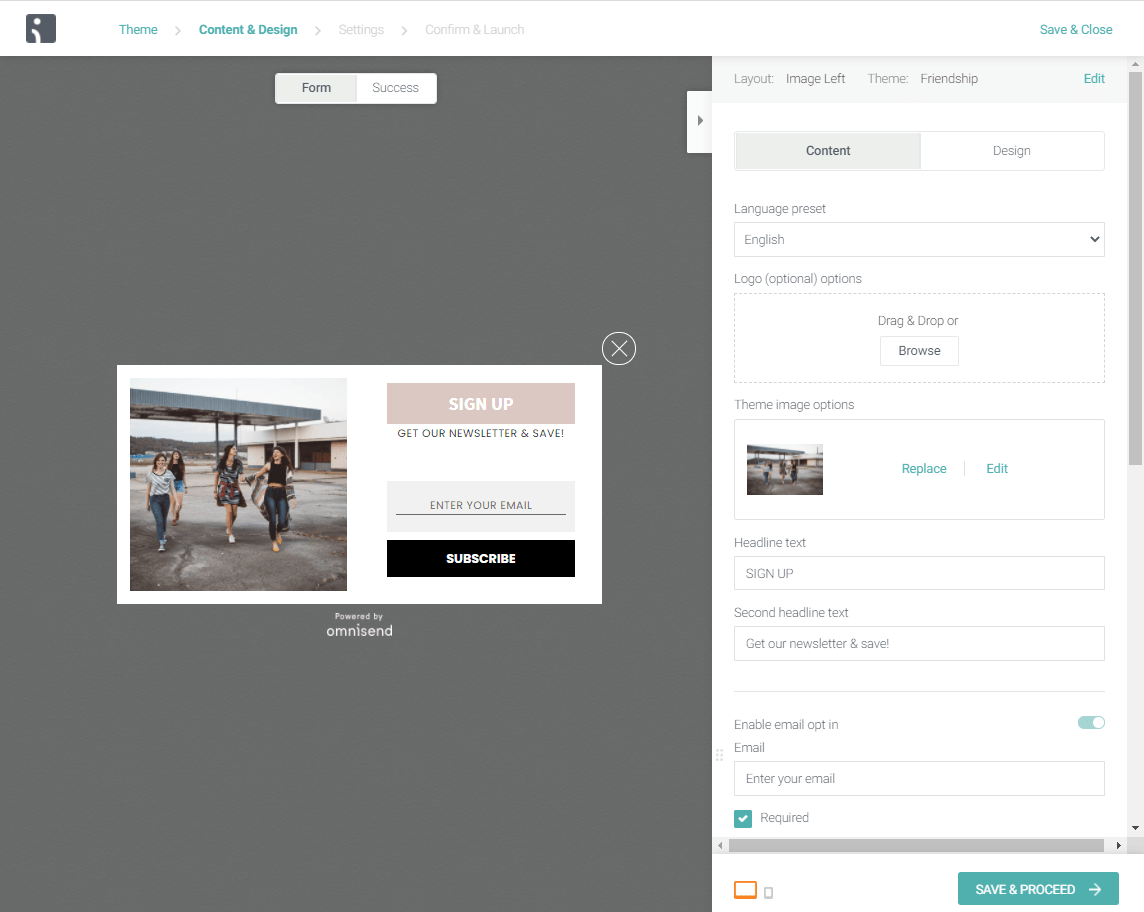Open the Confirm & Launch step

474,30
